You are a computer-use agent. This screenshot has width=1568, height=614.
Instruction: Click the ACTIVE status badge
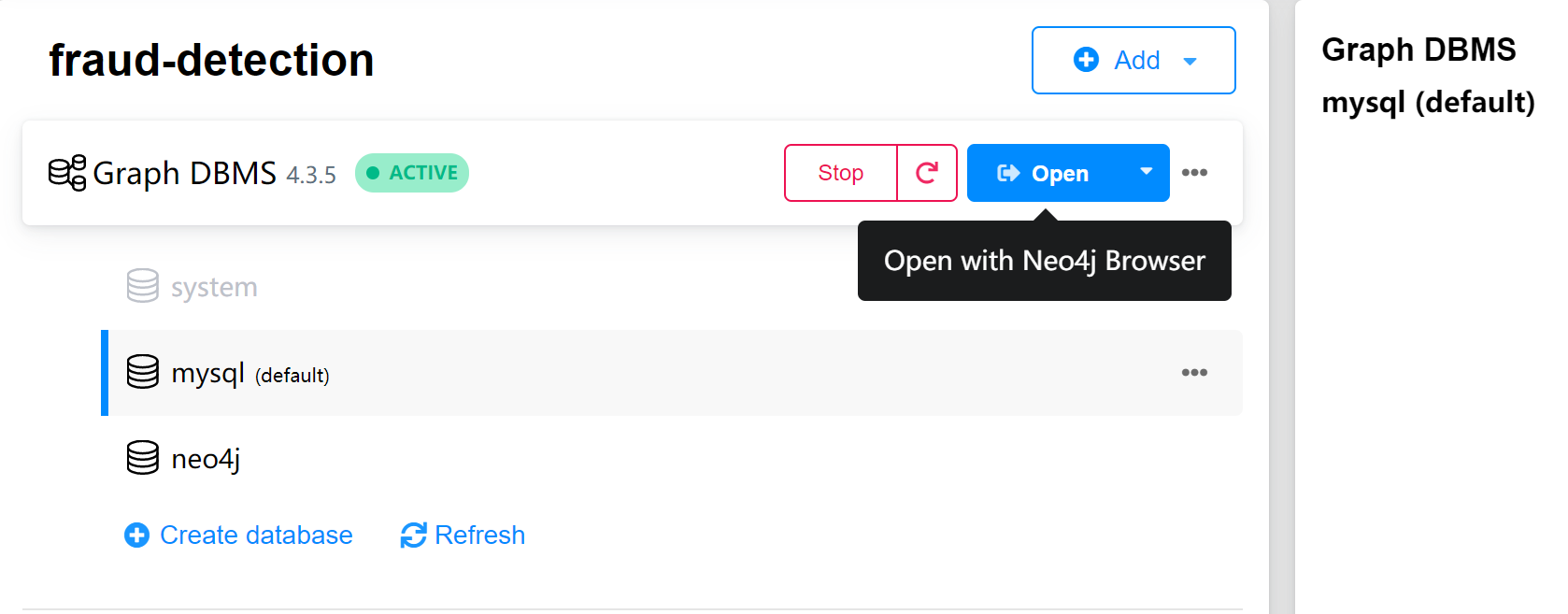pyautogui.click(x=412, y=173)
